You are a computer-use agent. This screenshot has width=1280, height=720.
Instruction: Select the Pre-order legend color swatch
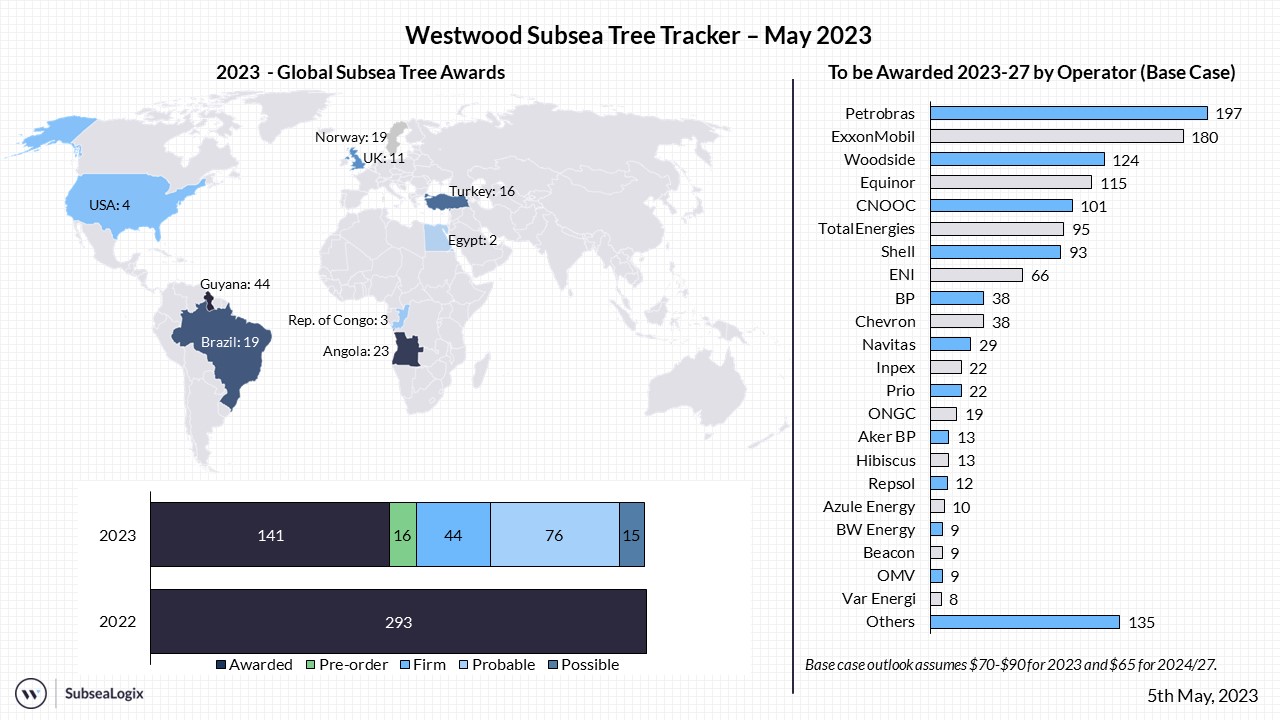coord(311,665)
